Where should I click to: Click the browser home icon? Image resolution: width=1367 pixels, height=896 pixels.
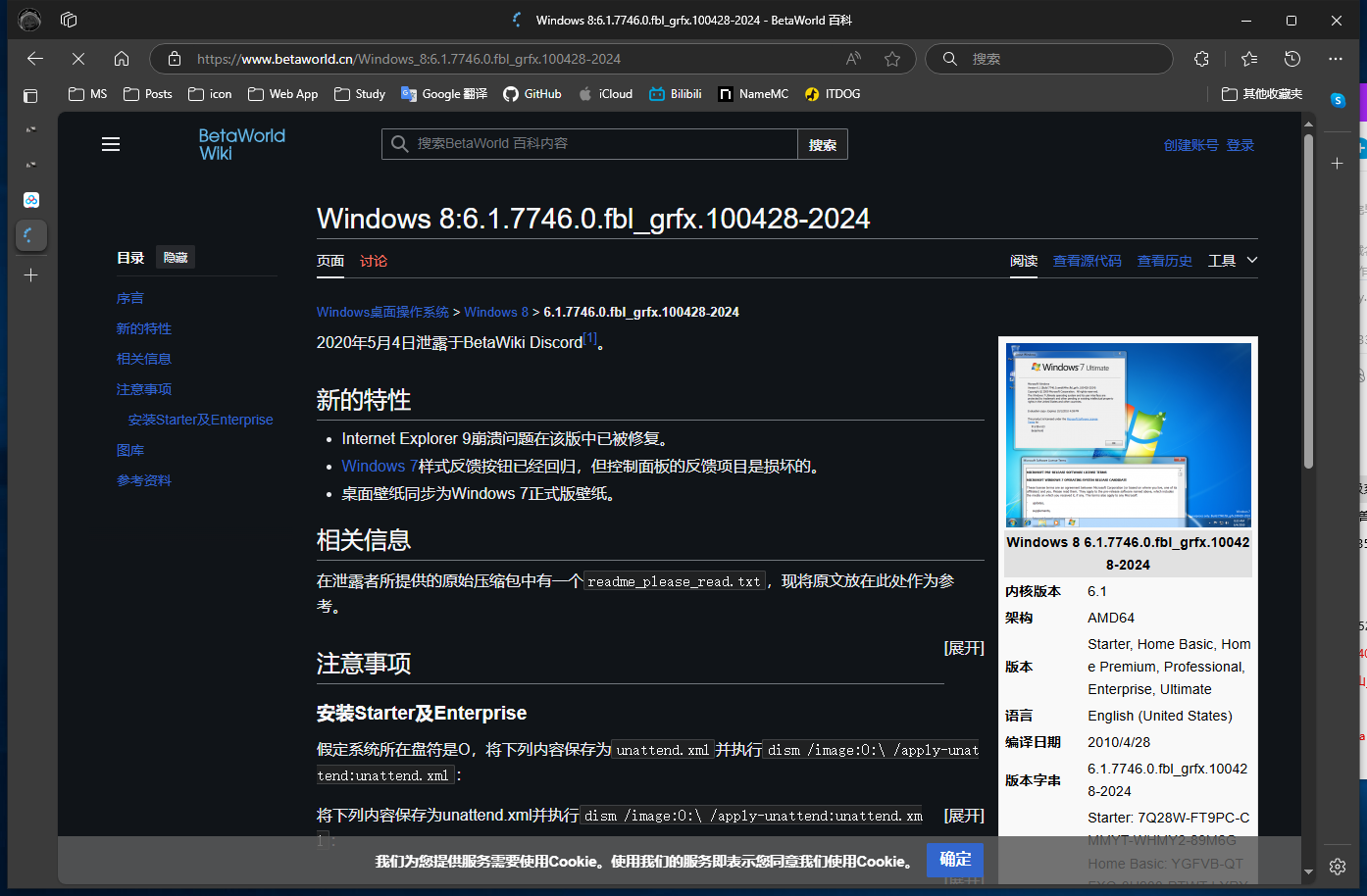point(122,59)
